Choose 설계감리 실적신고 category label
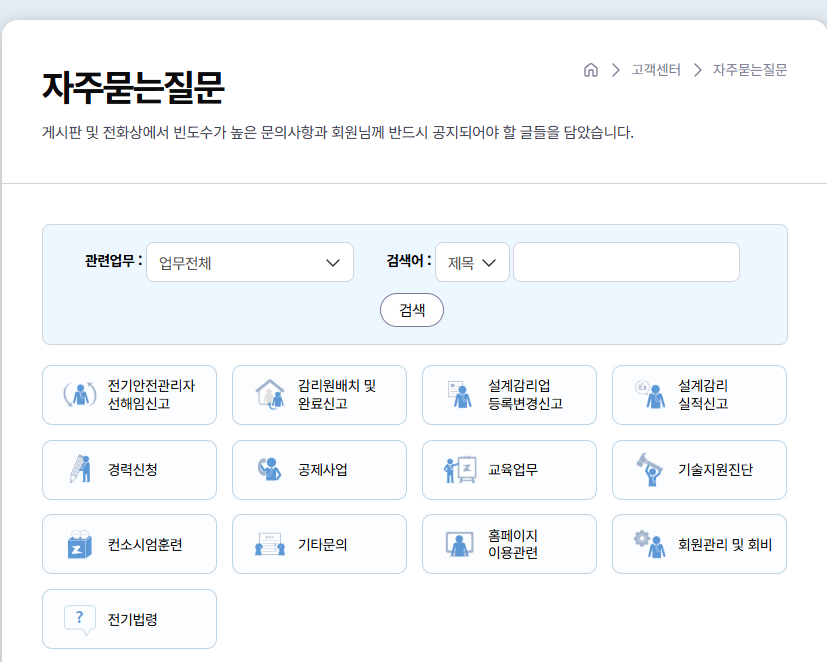Viewport: 827px width, 662px height. pos(703,394)
